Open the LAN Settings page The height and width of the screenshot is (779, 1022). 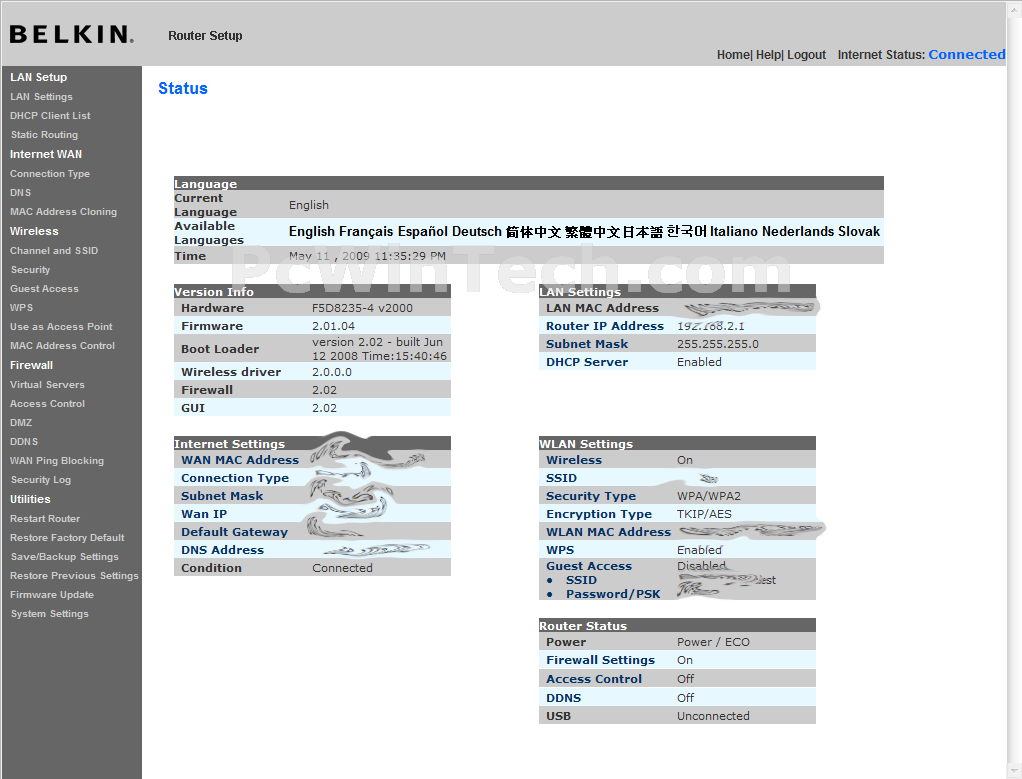pyautogui.click(x=41, y=96)
